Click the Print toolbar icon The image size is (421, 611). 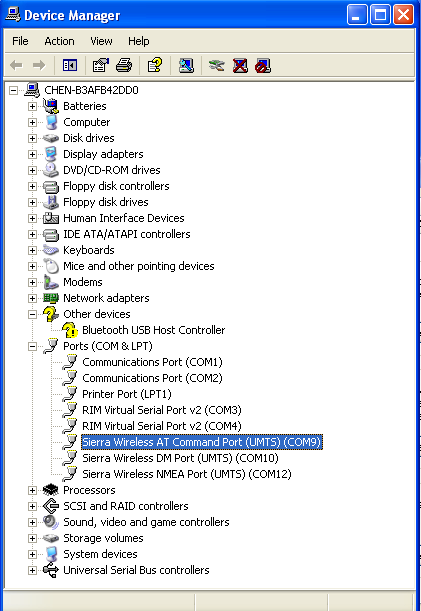tap(124, 65)
